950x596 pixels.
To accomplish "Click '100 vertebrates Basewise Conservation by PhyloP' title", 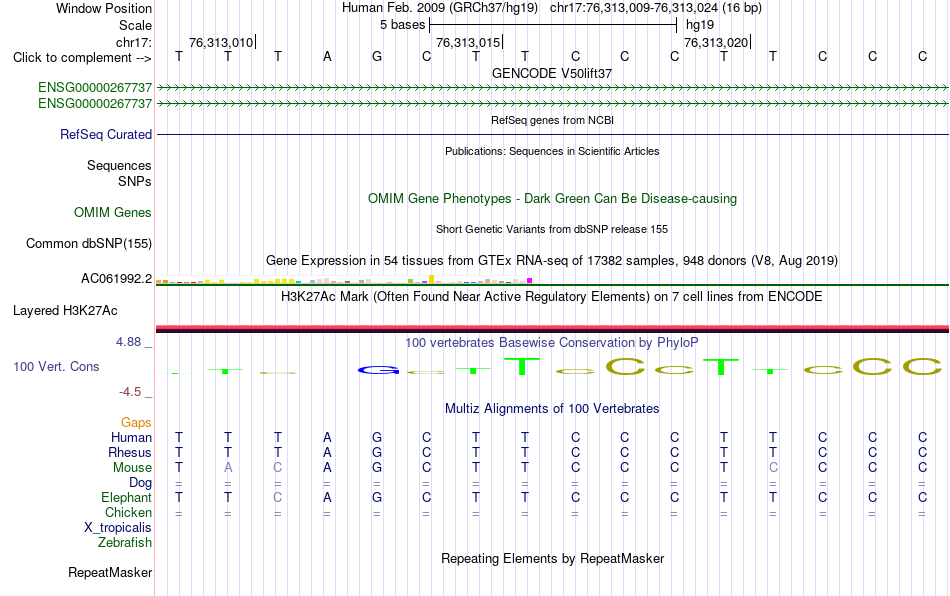I will click(x=552, y=342).
